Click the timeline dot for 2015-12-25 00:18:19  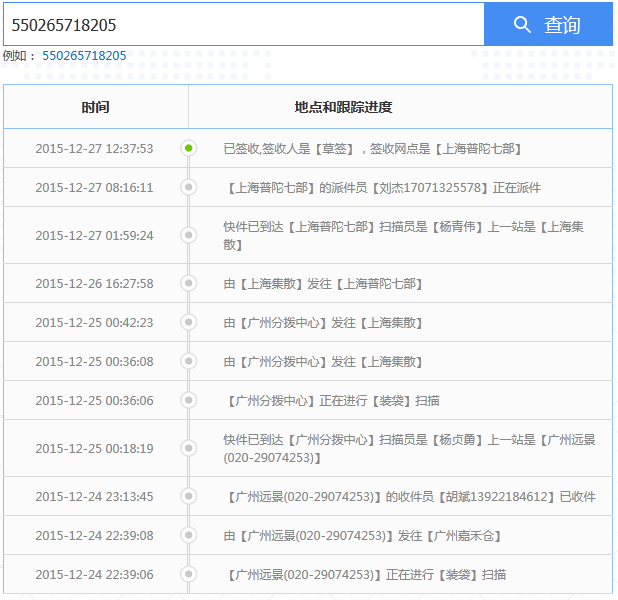click(189, 448)
